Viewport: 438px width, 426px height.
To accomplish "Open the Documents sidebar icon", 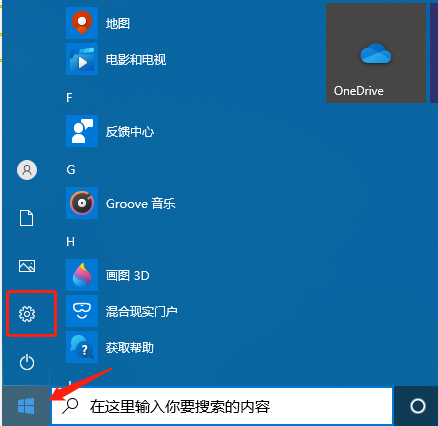I will (27, 218).
